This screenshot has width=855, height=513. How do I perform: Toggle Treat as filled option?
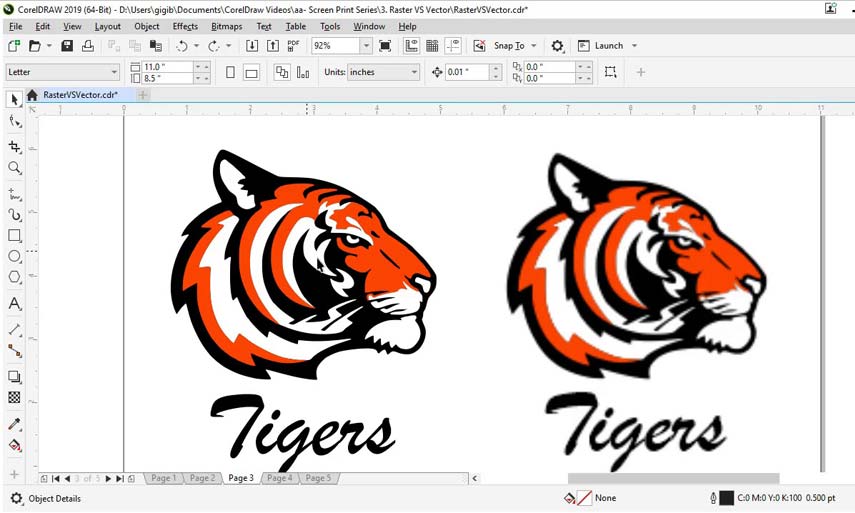click(610, 72)
